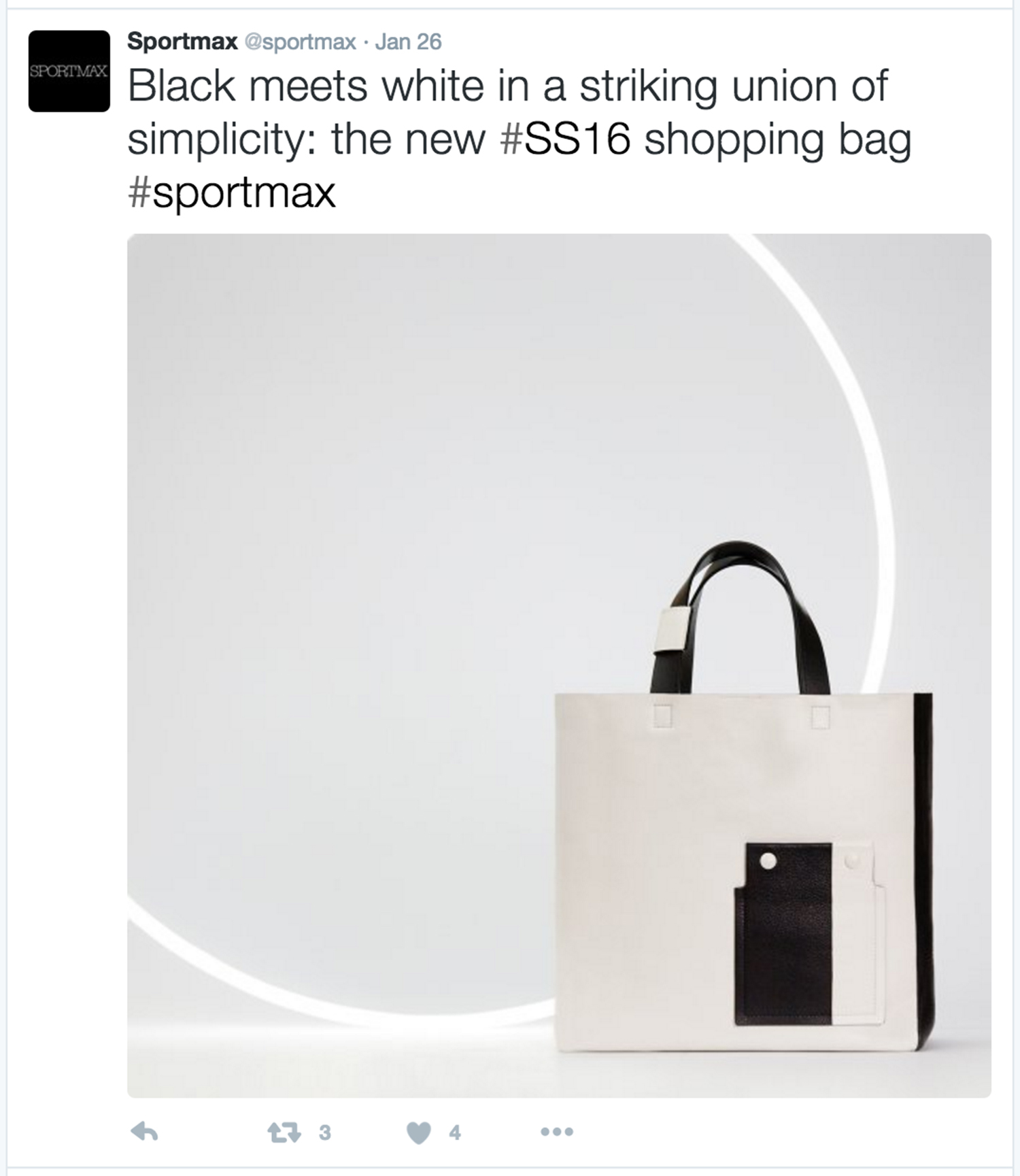
Task: Click the white snap tab on handle
Action: click(x=675, y=628)
